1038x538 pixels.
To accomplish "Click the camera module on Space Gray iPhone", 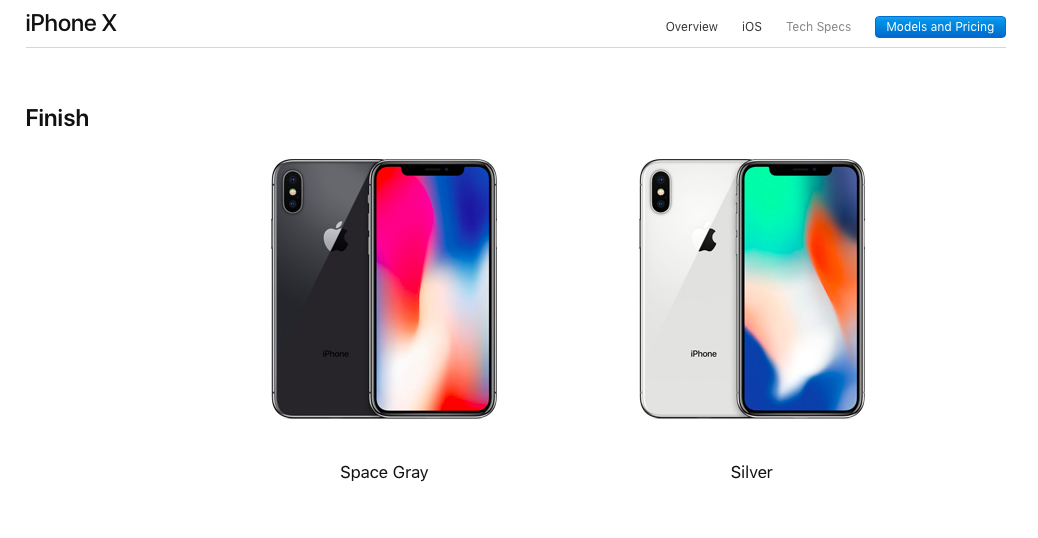I will 293,192.
